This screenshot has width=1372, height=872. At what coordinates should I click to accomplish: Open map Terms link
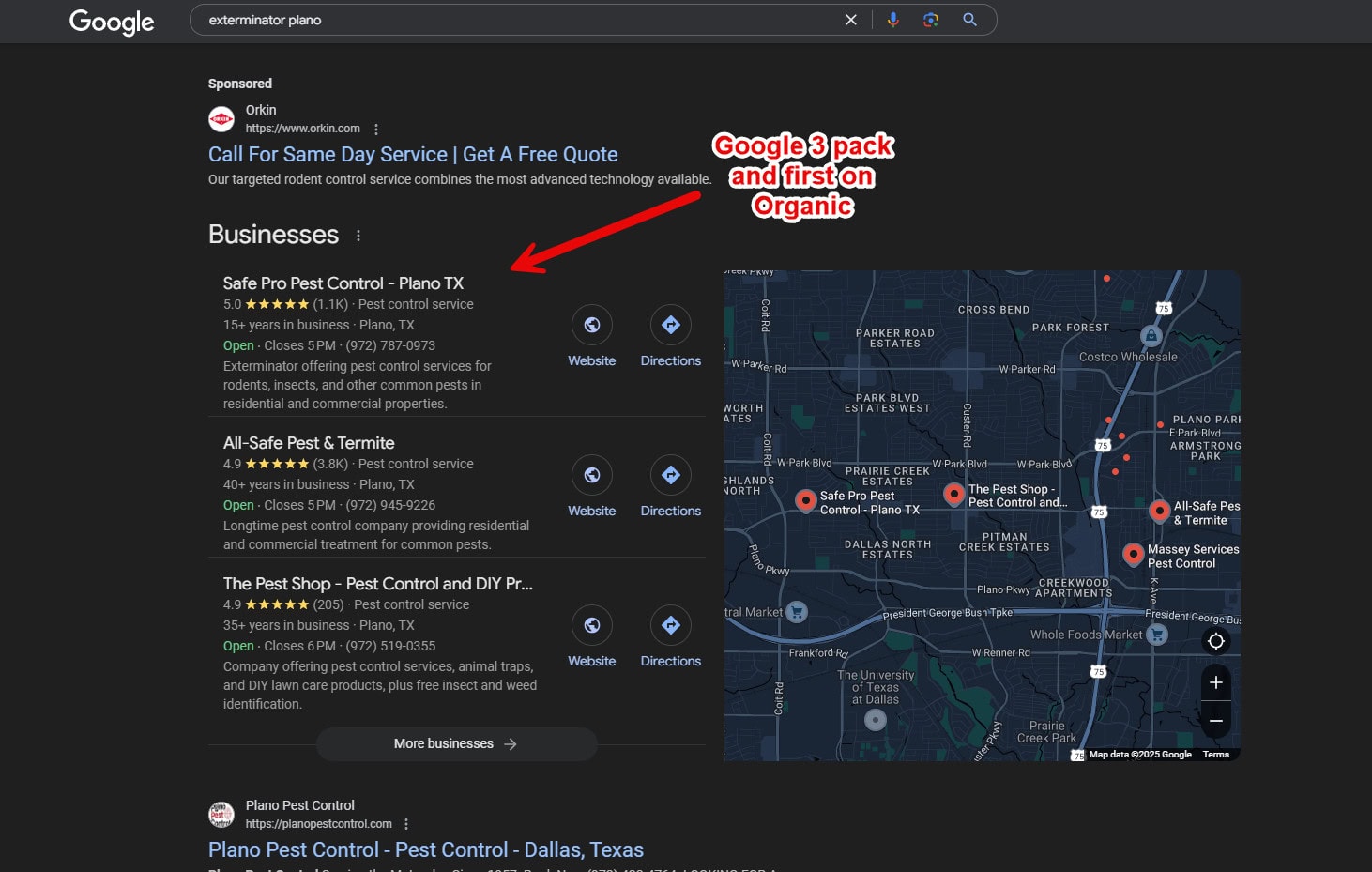pyautogui.click(x=1216, y=755)
